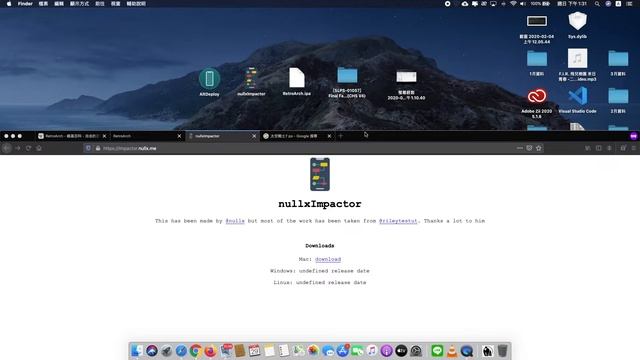Open the nullxImpactor desktop icon
The width and height of the screenshot is (640, 360).
coord(251,78)
